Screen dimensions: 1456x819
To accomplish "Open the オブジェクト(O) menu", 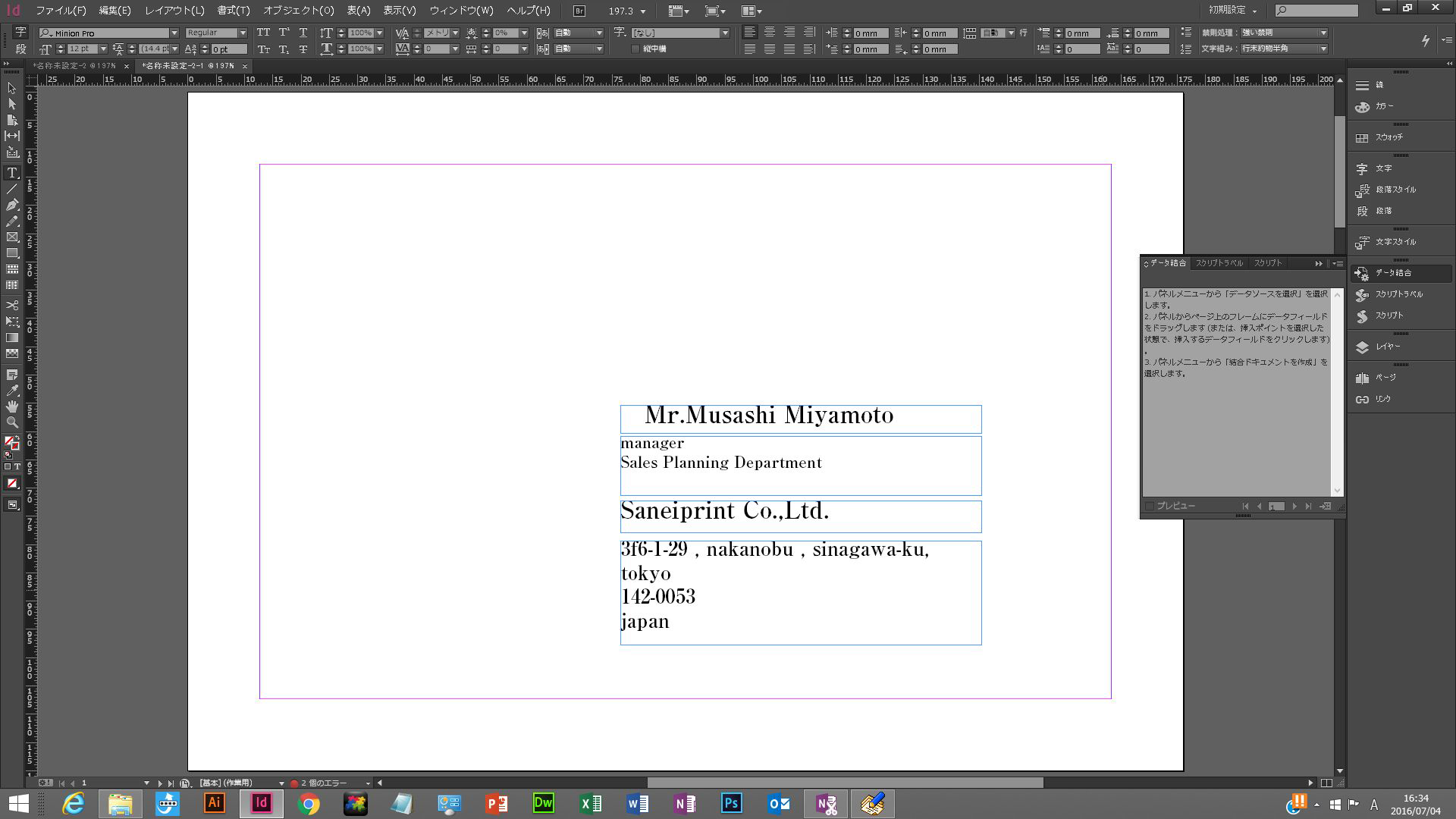I will [298, 11].
